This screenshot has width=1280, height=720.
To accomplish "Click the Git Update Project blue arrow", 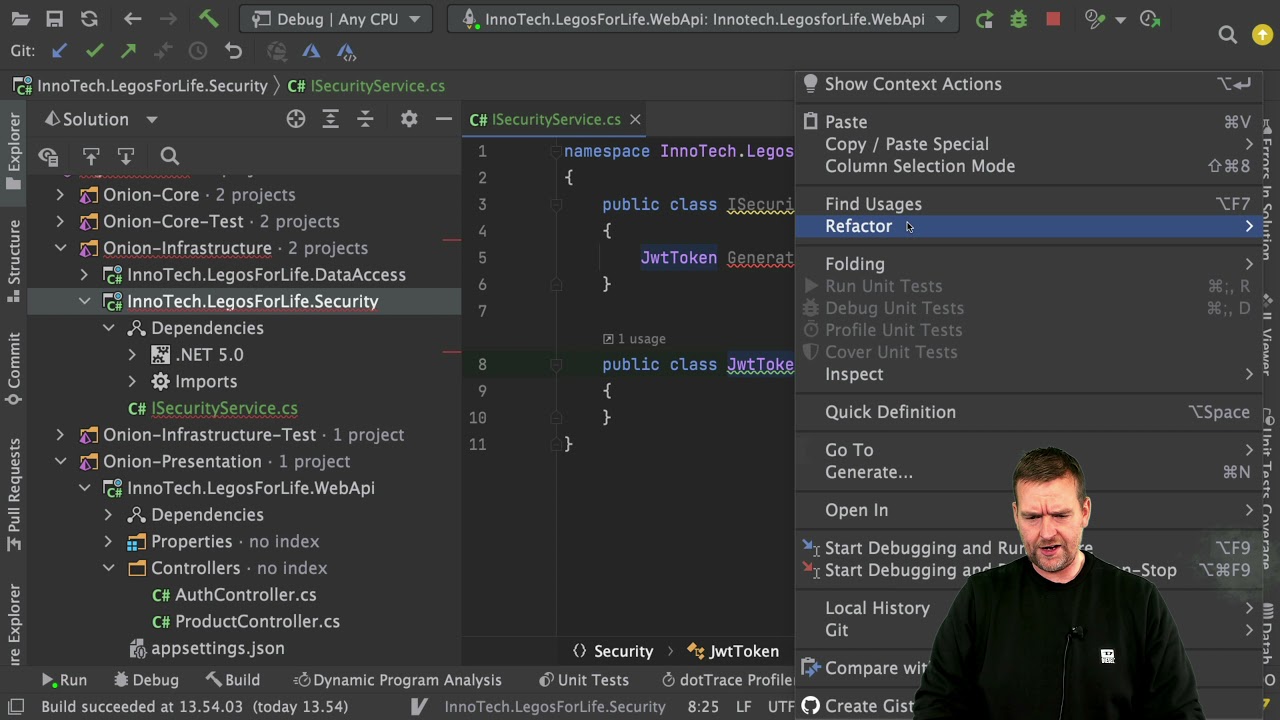I will click(59, 51).
